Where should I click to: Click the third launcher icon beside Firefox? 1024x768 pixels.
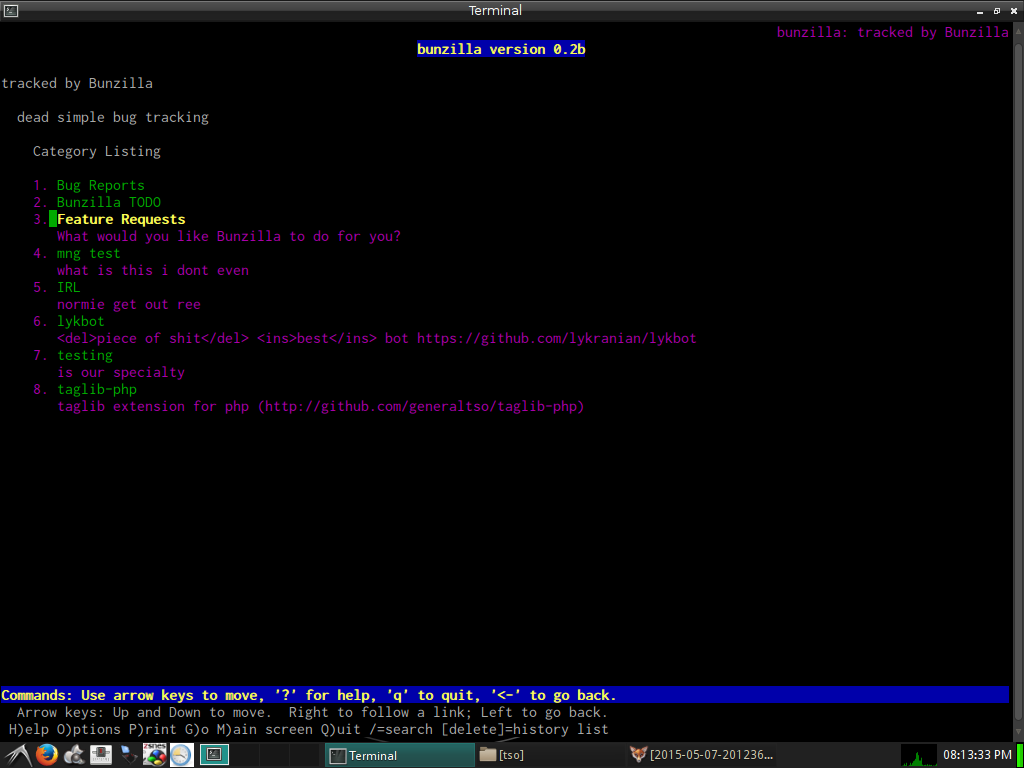tap(73, 755)
